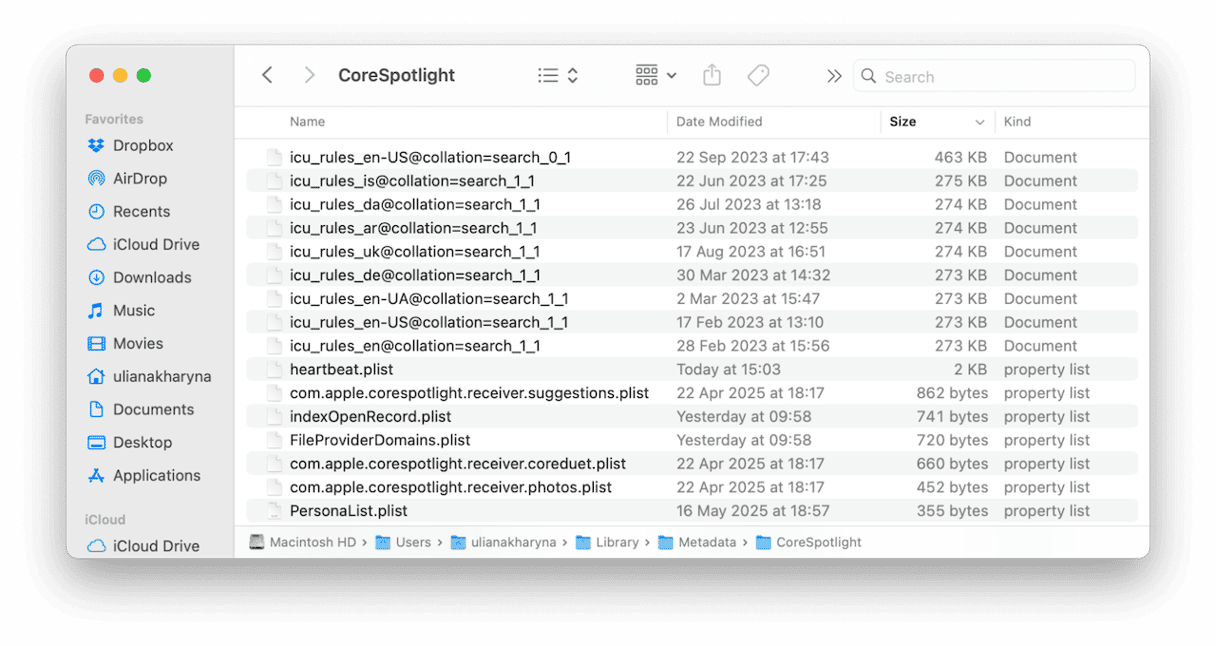
Task: Click the Share toolbar icon
Action: [712, 76]
